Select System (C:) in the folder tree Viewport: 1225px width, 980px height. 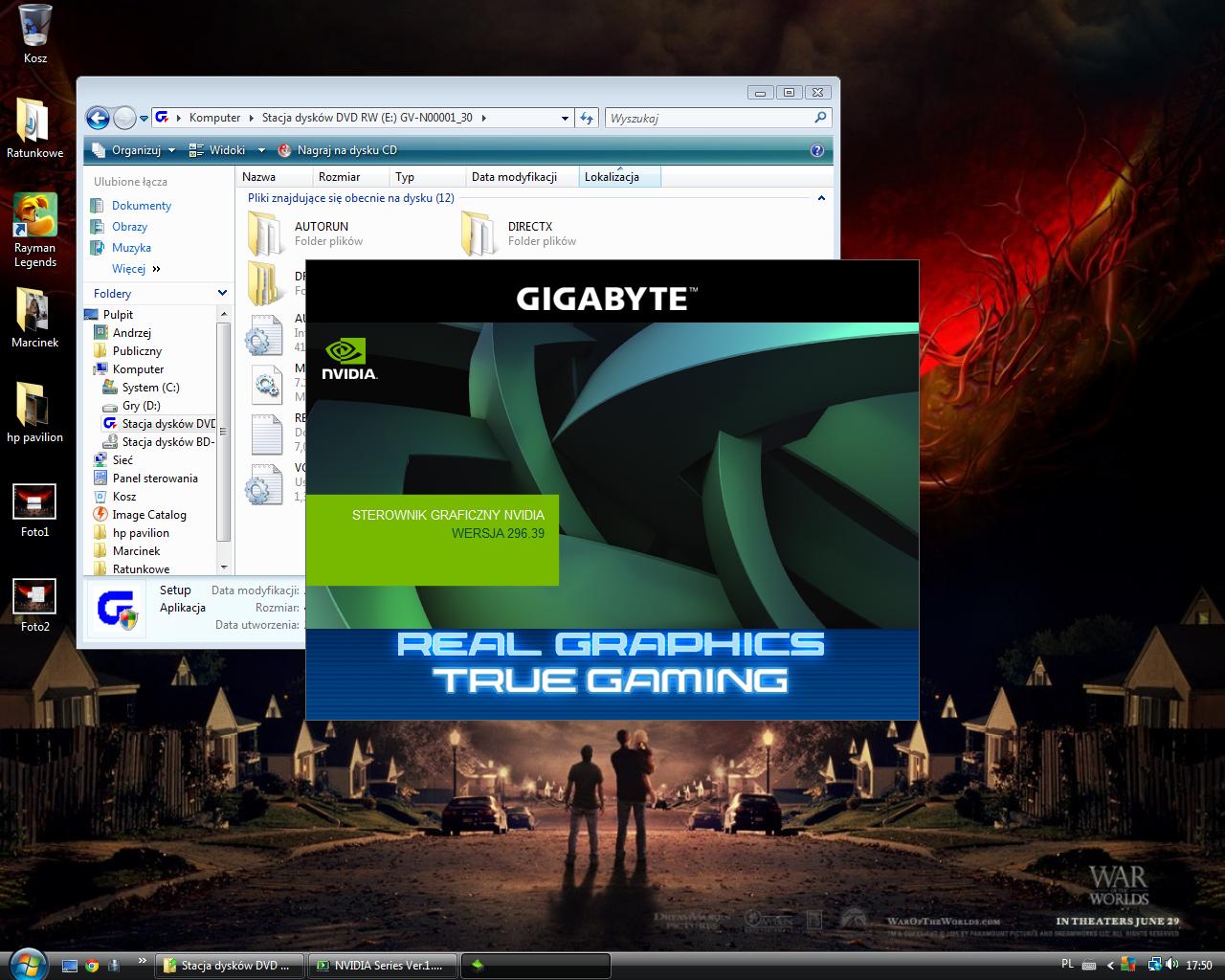click(141, 387)
